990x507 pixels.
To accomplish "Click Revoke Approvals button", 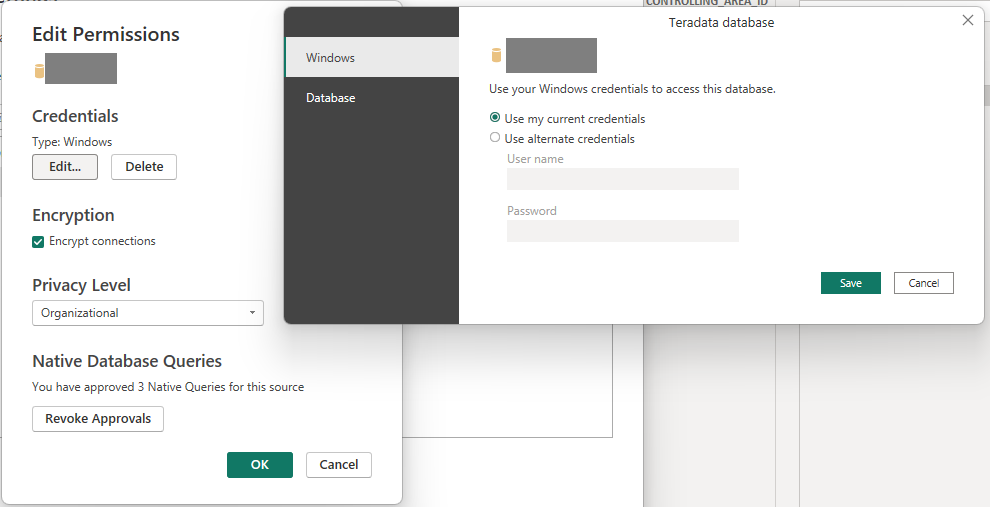I will tap(98, 419).
